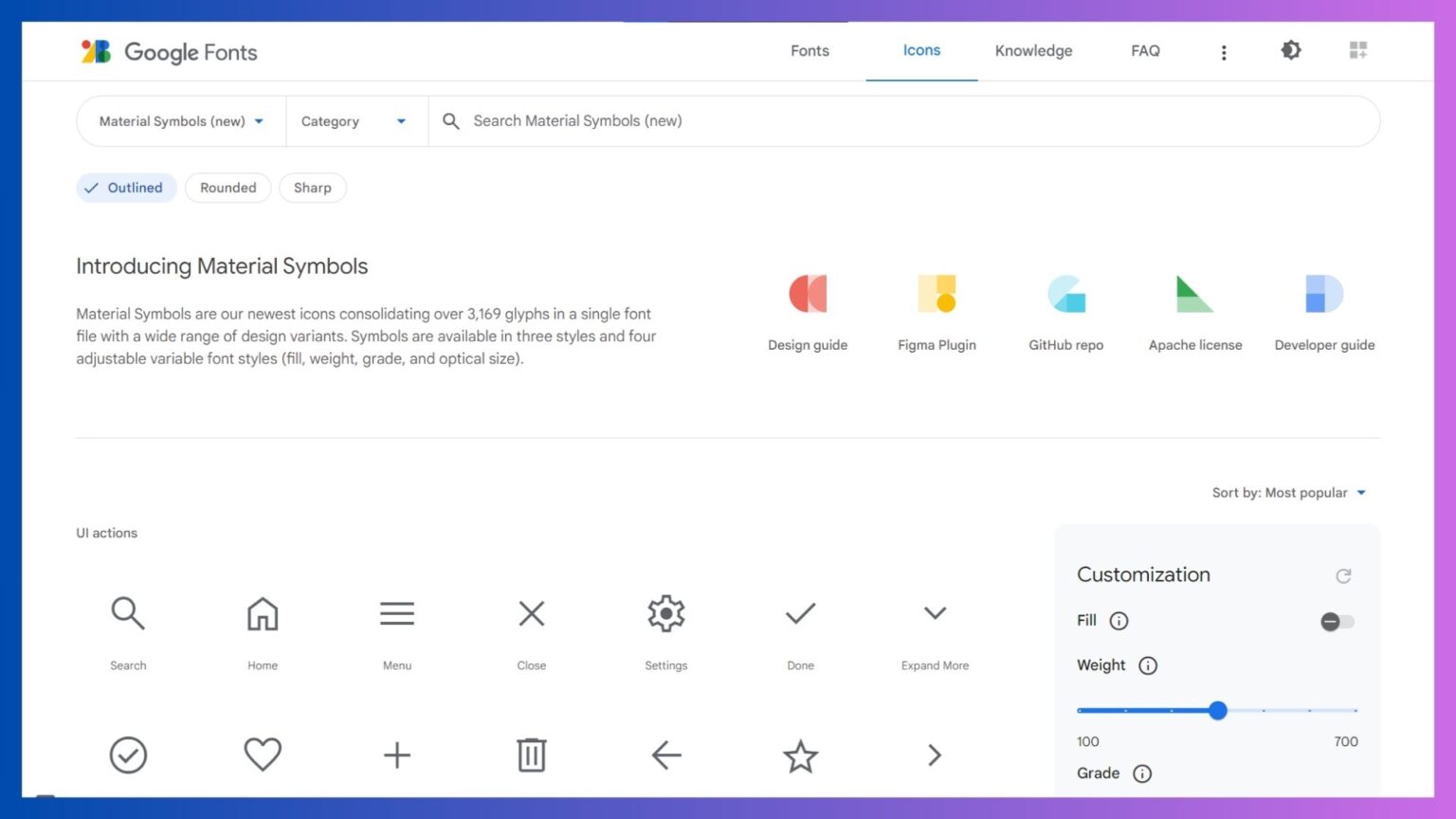1456x819 pixels.
Task: Open the Category dropdown
Action: 355,121
